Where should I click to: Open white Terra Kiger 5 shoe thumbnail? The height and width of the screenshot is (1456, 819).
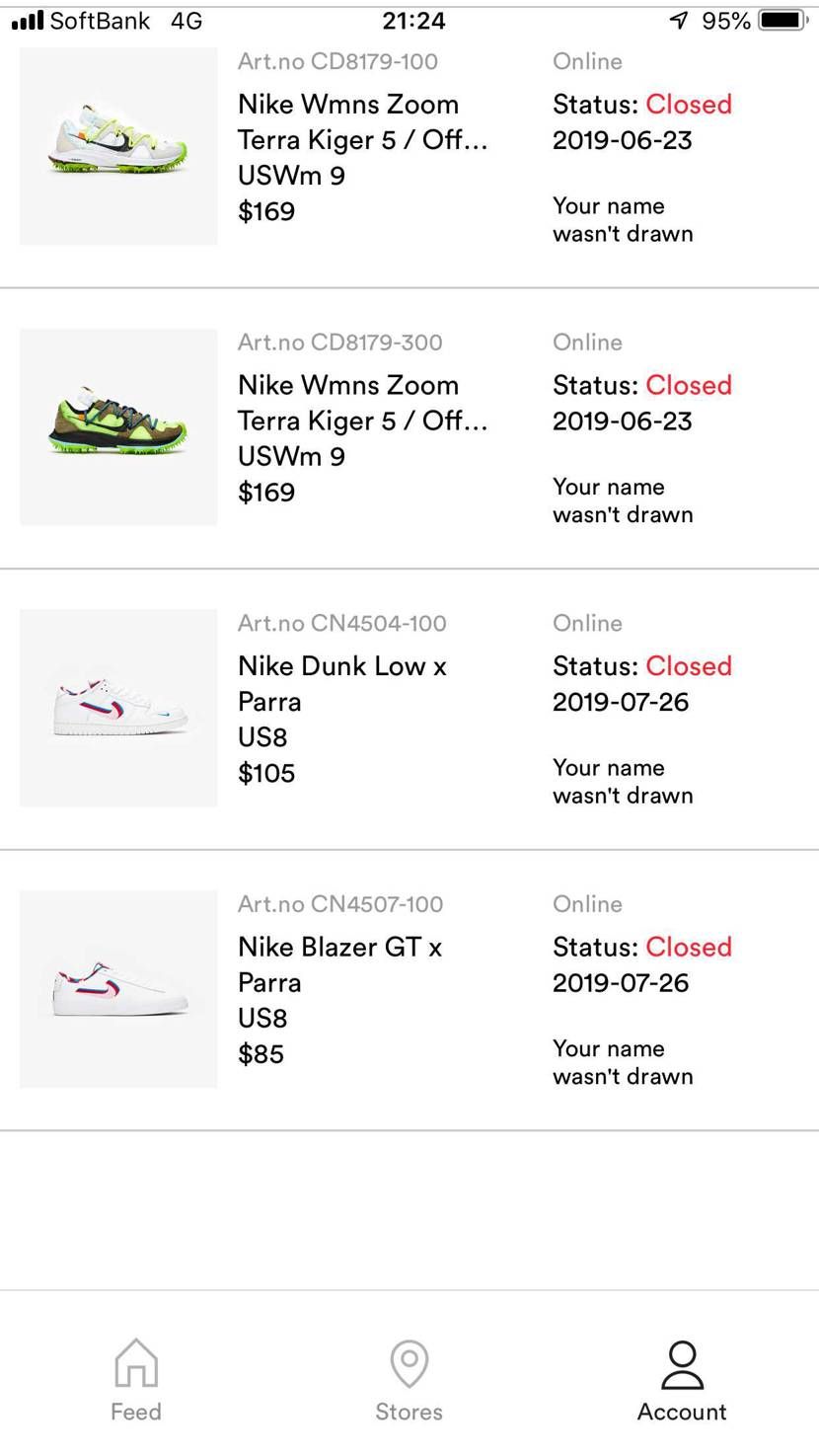click(x=118, y=146)
